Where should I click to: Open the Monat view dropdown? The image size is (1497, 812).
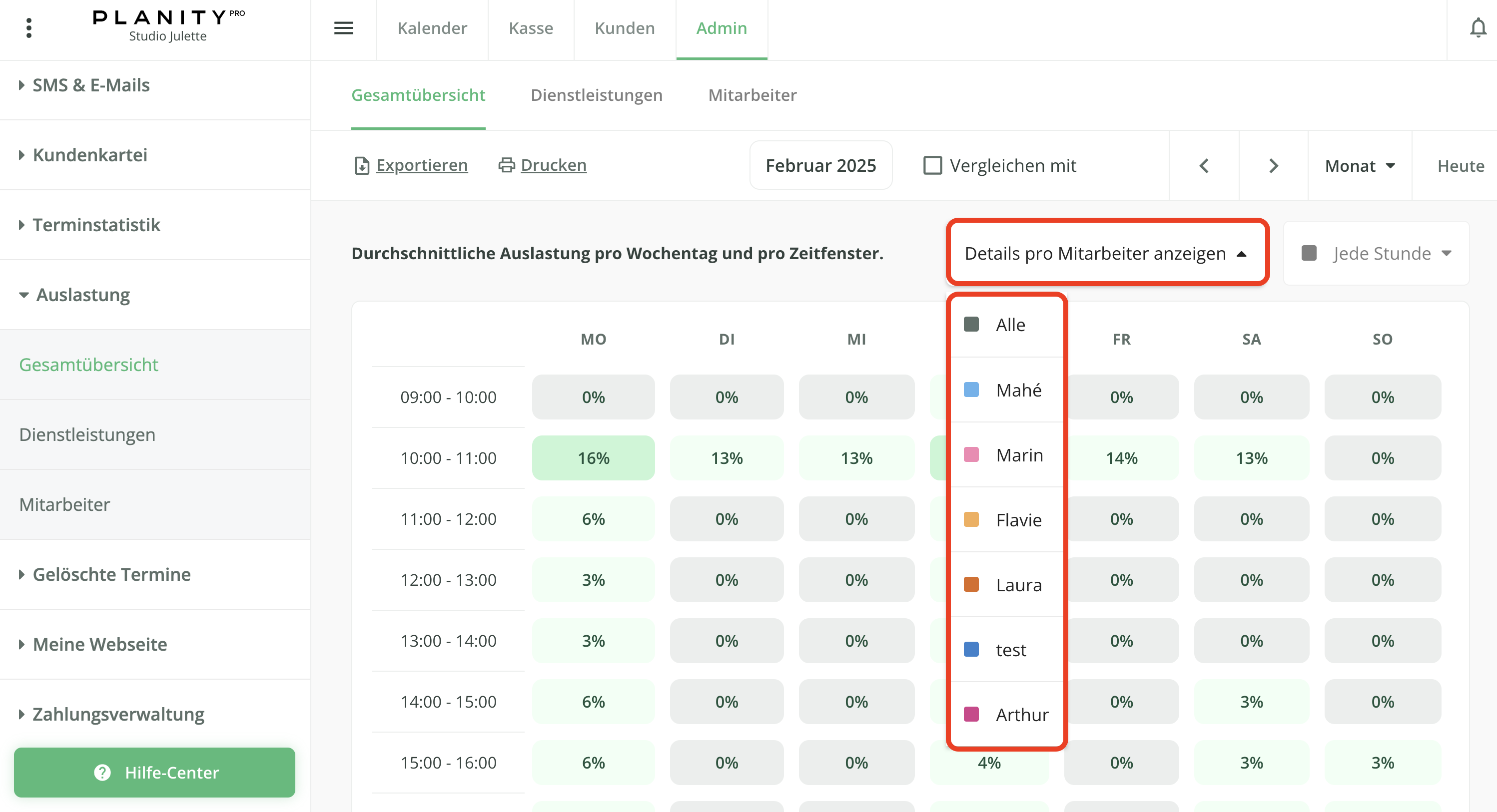1359,166
